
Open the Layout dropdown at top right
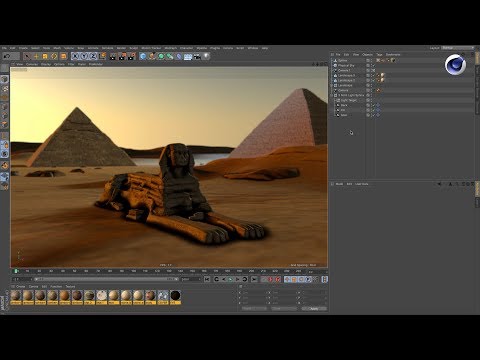pos(457,48)
